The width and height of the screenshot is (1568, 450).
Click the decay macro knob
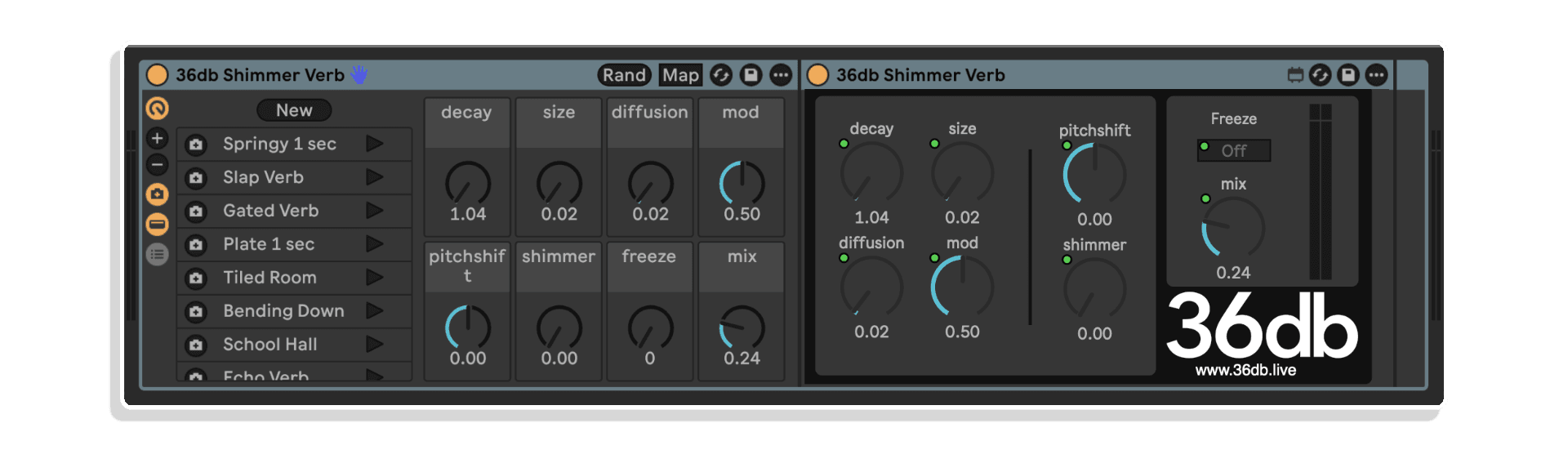coord(468,183)
